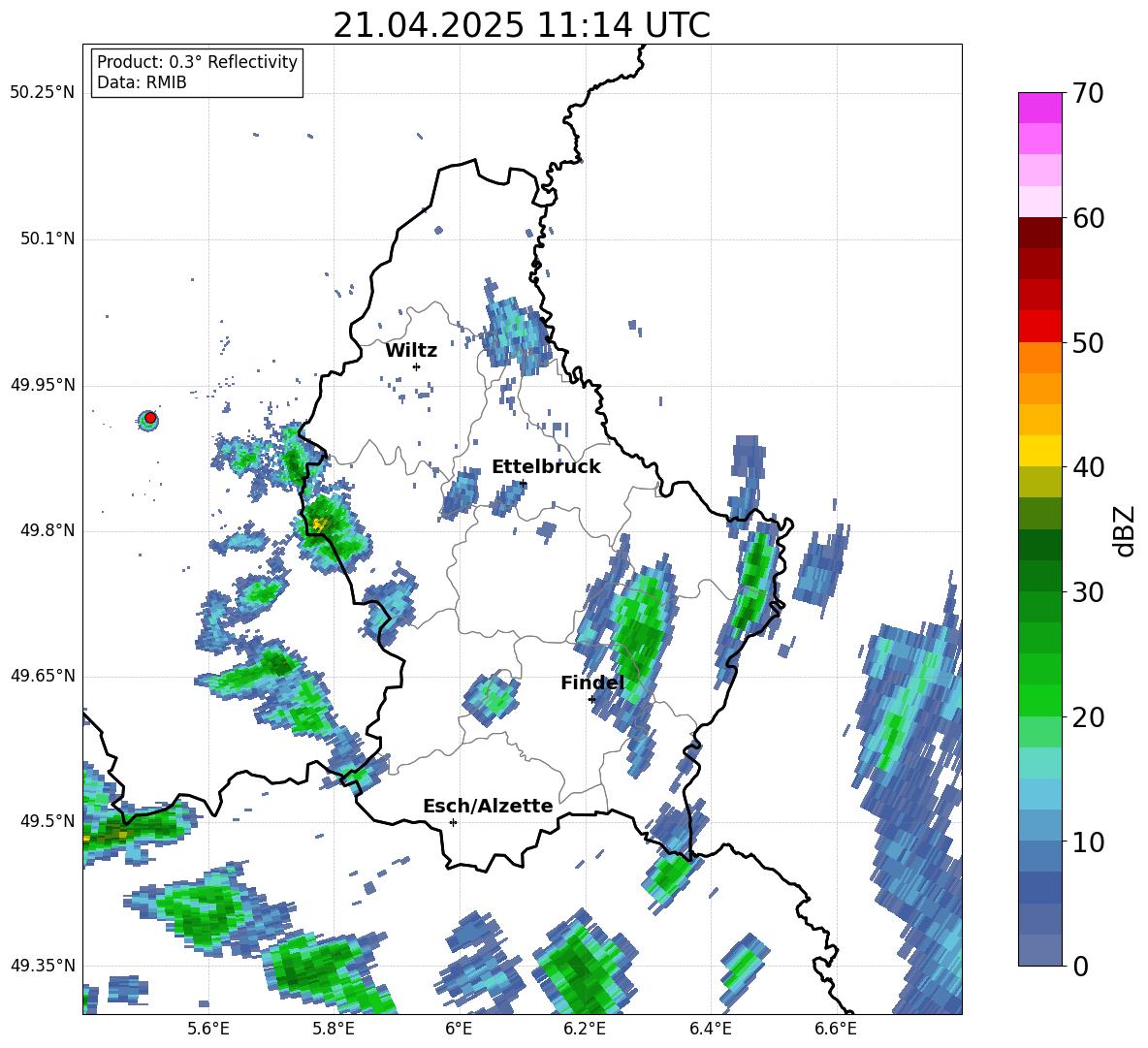Click the 20 colorbar tick label
The image size is (1148, 1048).
(1088, 717)
